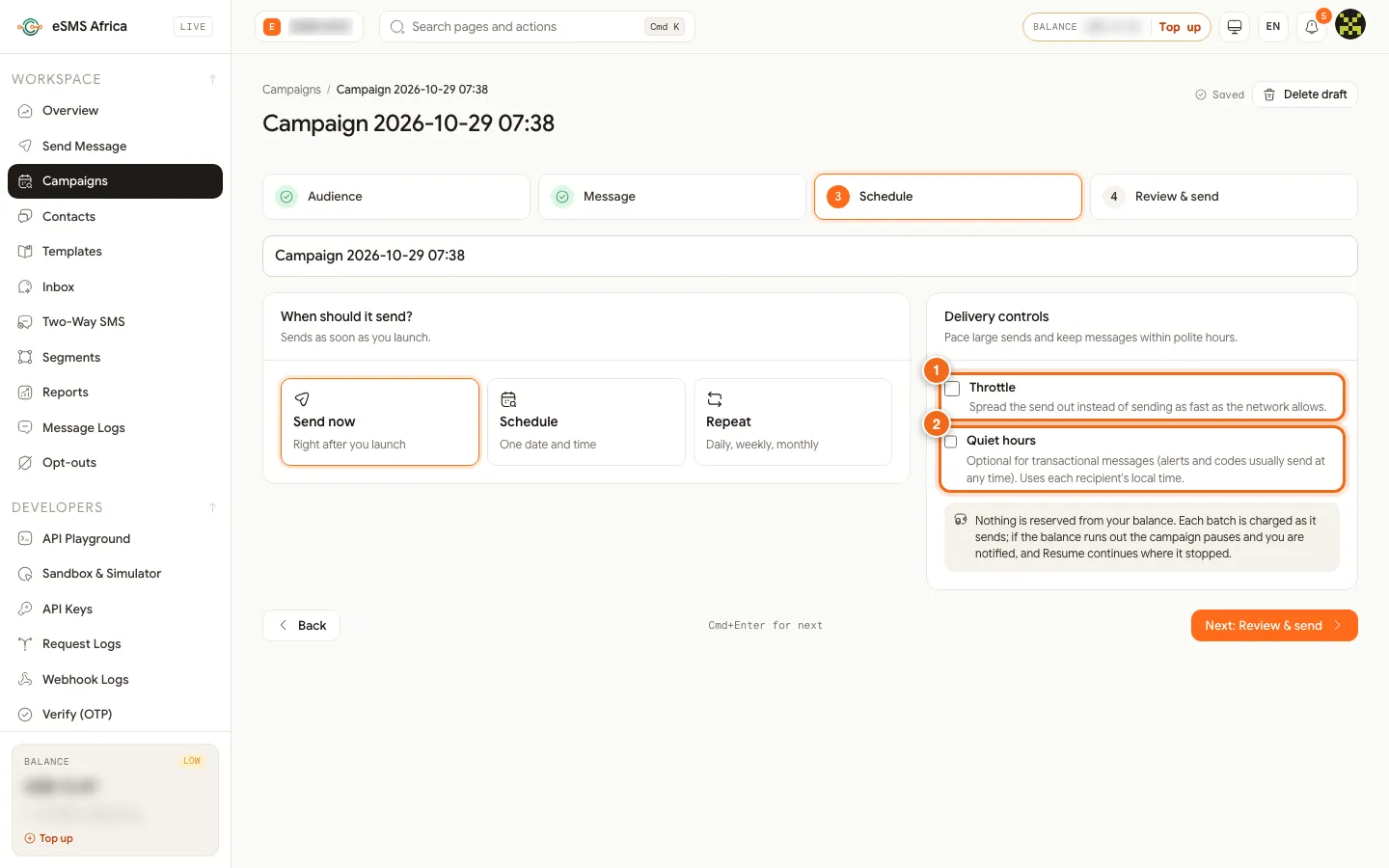Screen dimensions: 1389x868
Task: Click the Back button
Action: coord(301,625)
